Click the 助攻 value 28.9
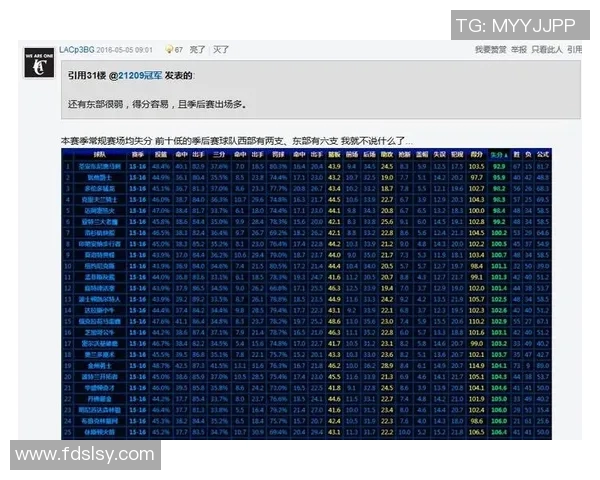600x480 pixels. (387, 366)
